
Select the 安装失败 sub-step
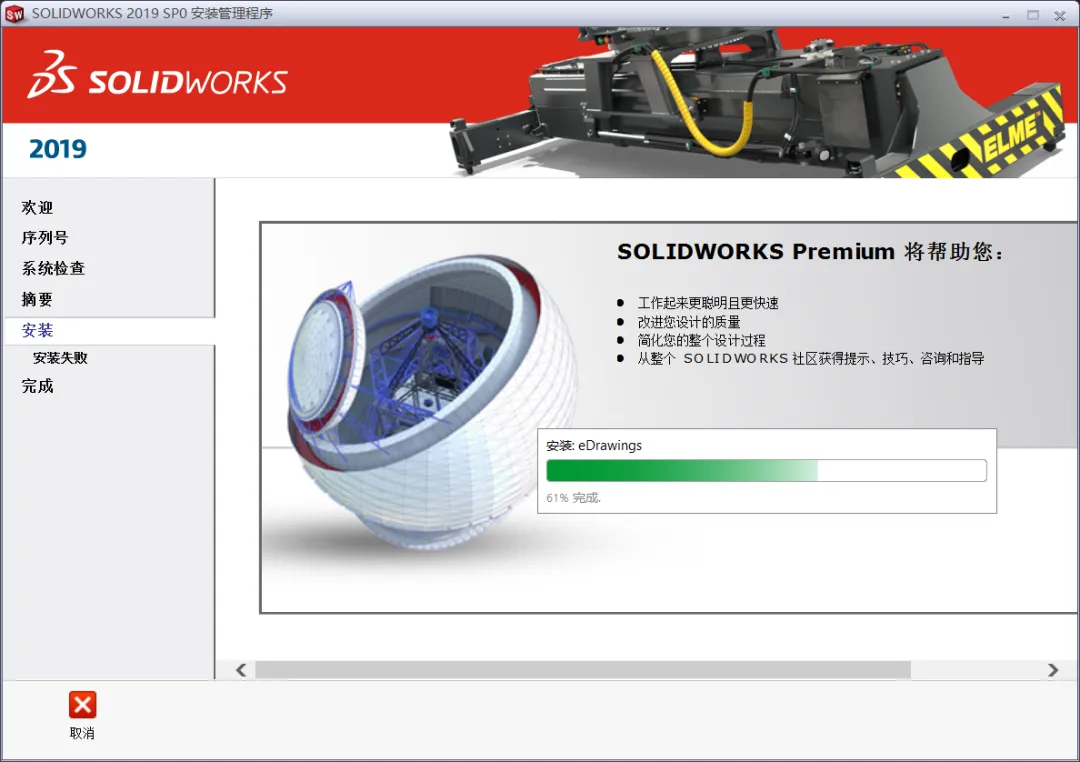pos(61,358)
